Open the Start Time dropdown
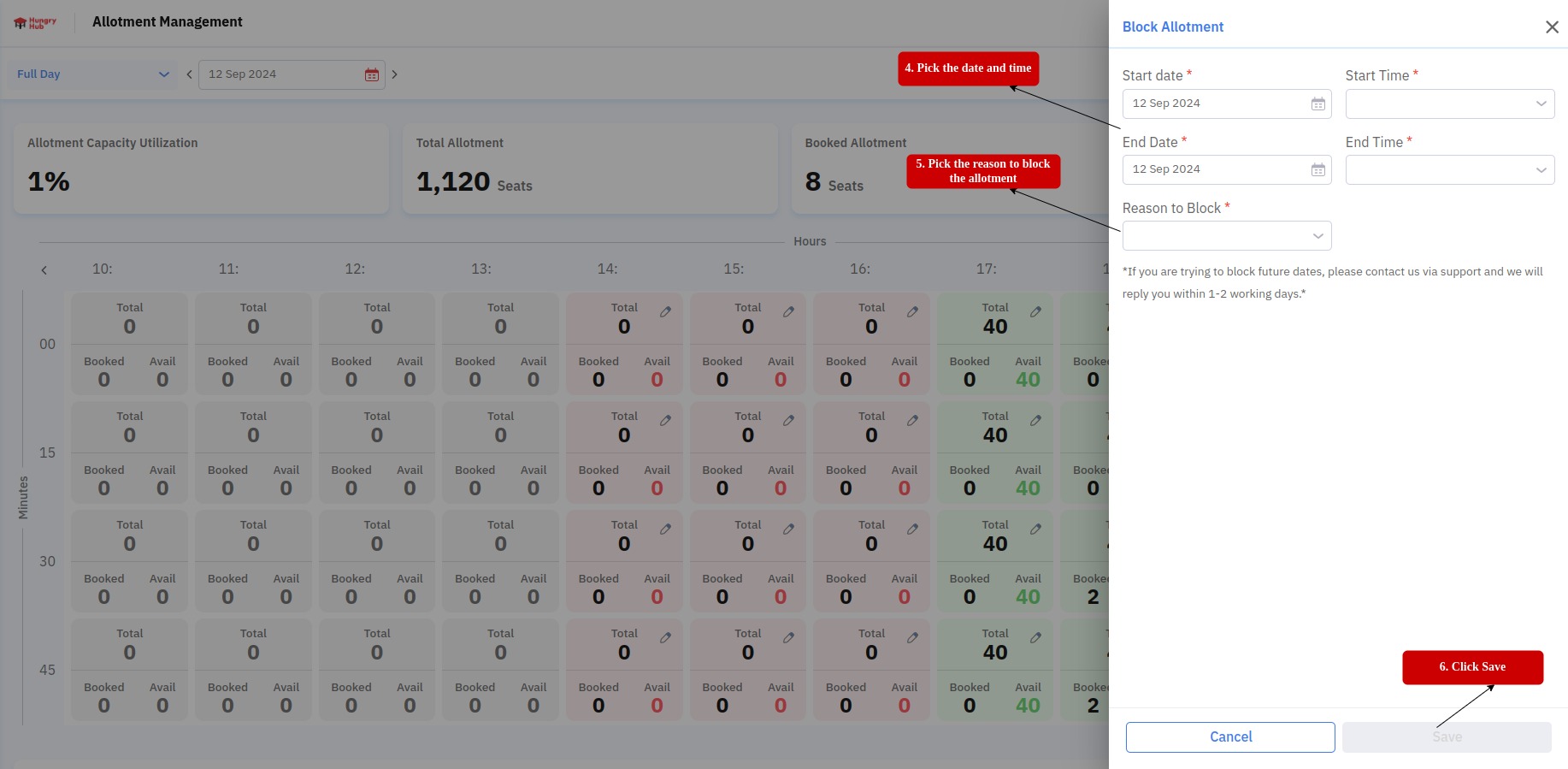 pyautogui.click(x=1449, y=104)
